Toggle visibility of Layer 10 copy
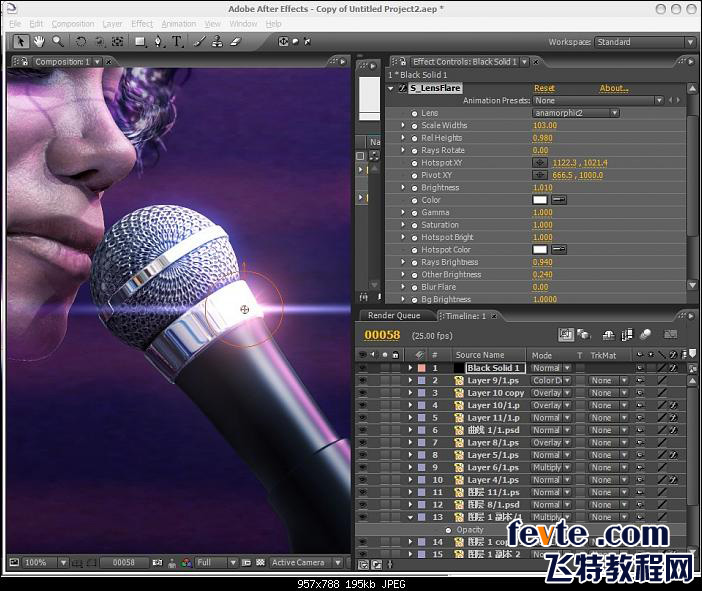Image resolution: width=702 pixels, height=591 pixels. 363,393
